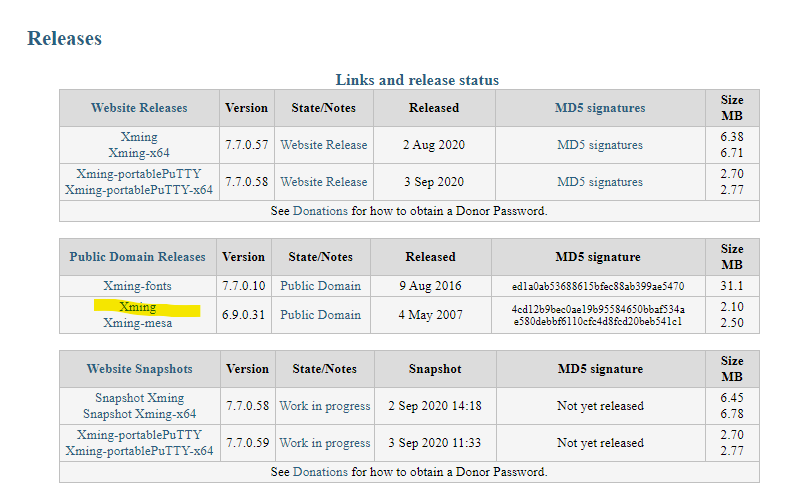810x502 pixels.
Task: Download the Xming-fonts public domain release
Action: 137,286
